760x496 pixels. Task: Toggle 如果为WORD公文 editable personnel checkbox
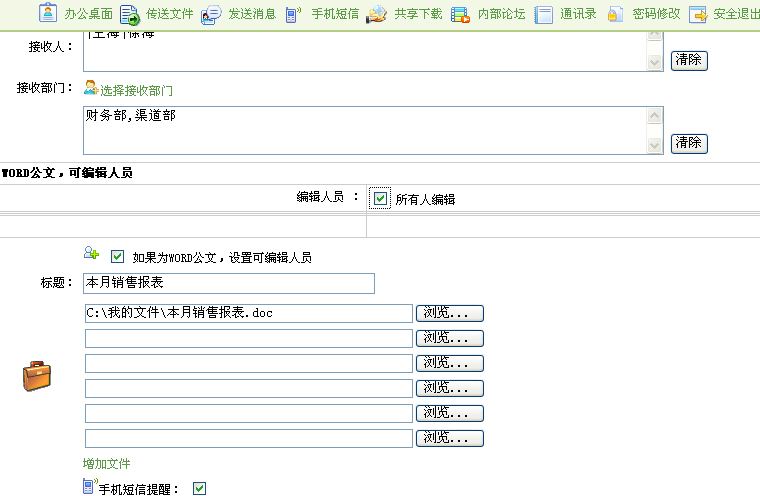tap(117, 256)
